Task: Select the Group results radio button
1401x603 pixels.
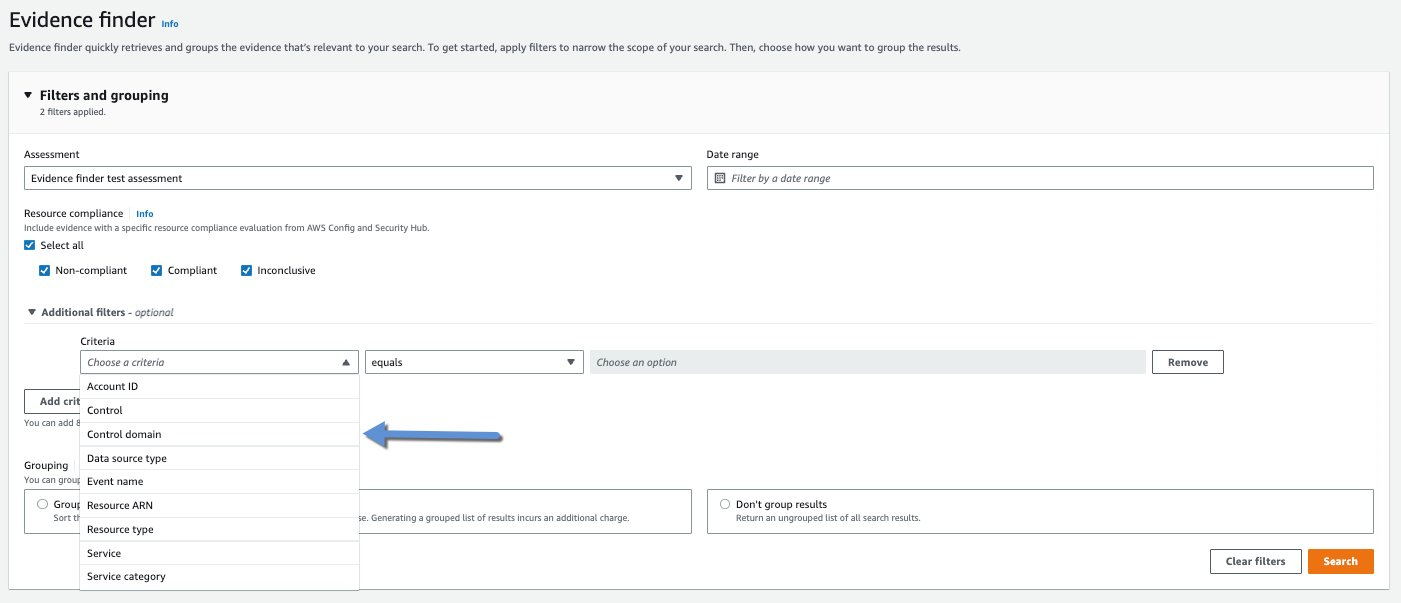Action: coord(42,504)
